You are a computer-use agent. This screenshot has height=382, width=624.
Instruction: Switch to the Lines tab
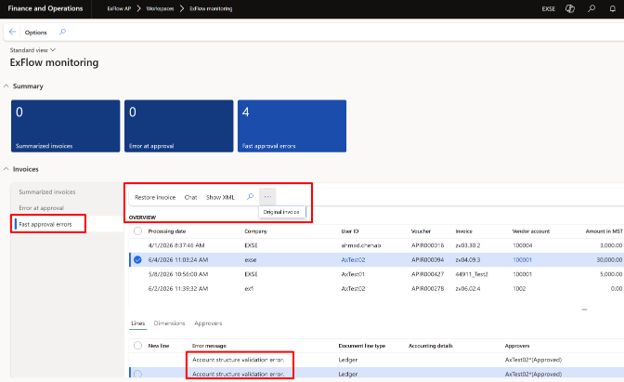click(x=138, y=323)
